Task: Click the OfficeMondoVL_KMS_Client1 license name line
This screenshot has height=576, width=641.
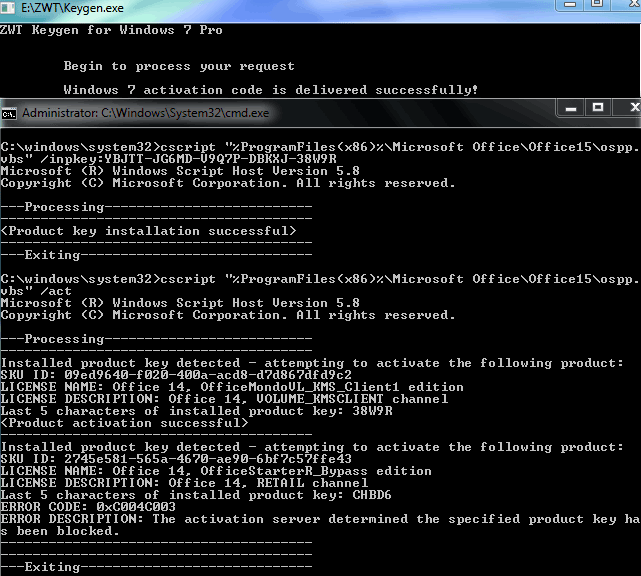Action: pyautogui.click(x=232, y=387)
